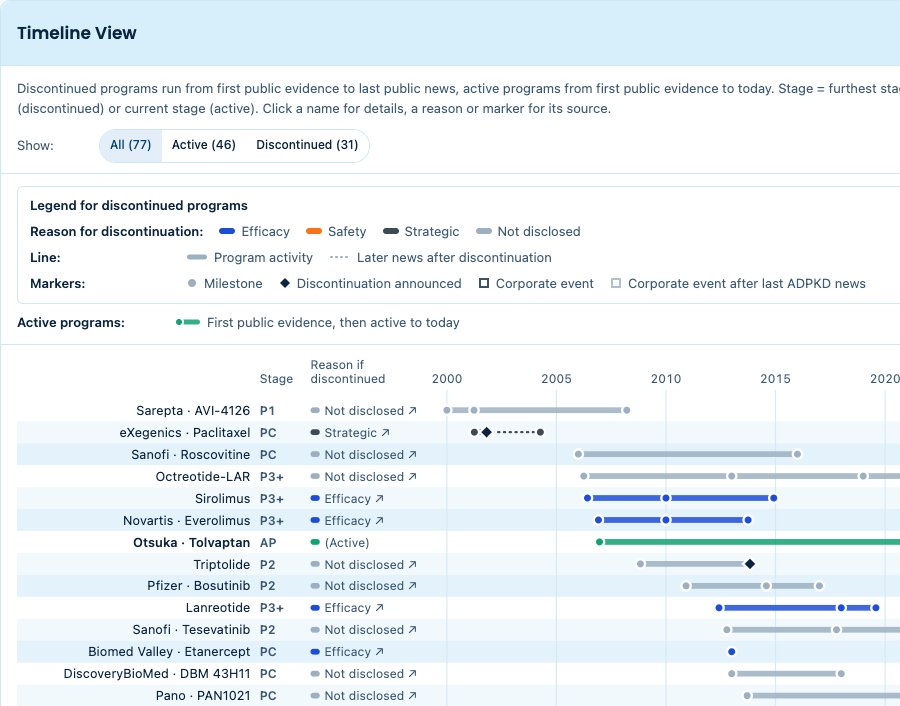Click the Strategic reason for eXegenics
Viewport: 900px width, 706px height.
point(350,432)
